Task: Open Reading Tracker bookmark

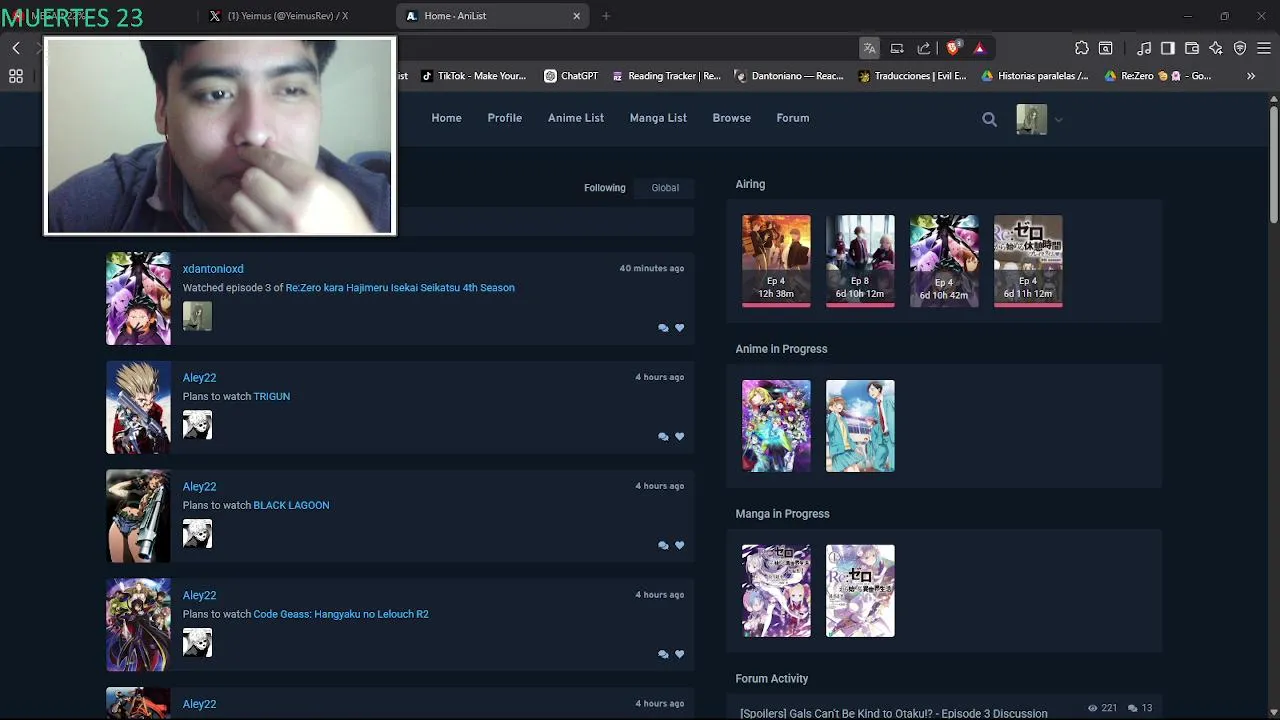Action: click(x=666, y=76)
